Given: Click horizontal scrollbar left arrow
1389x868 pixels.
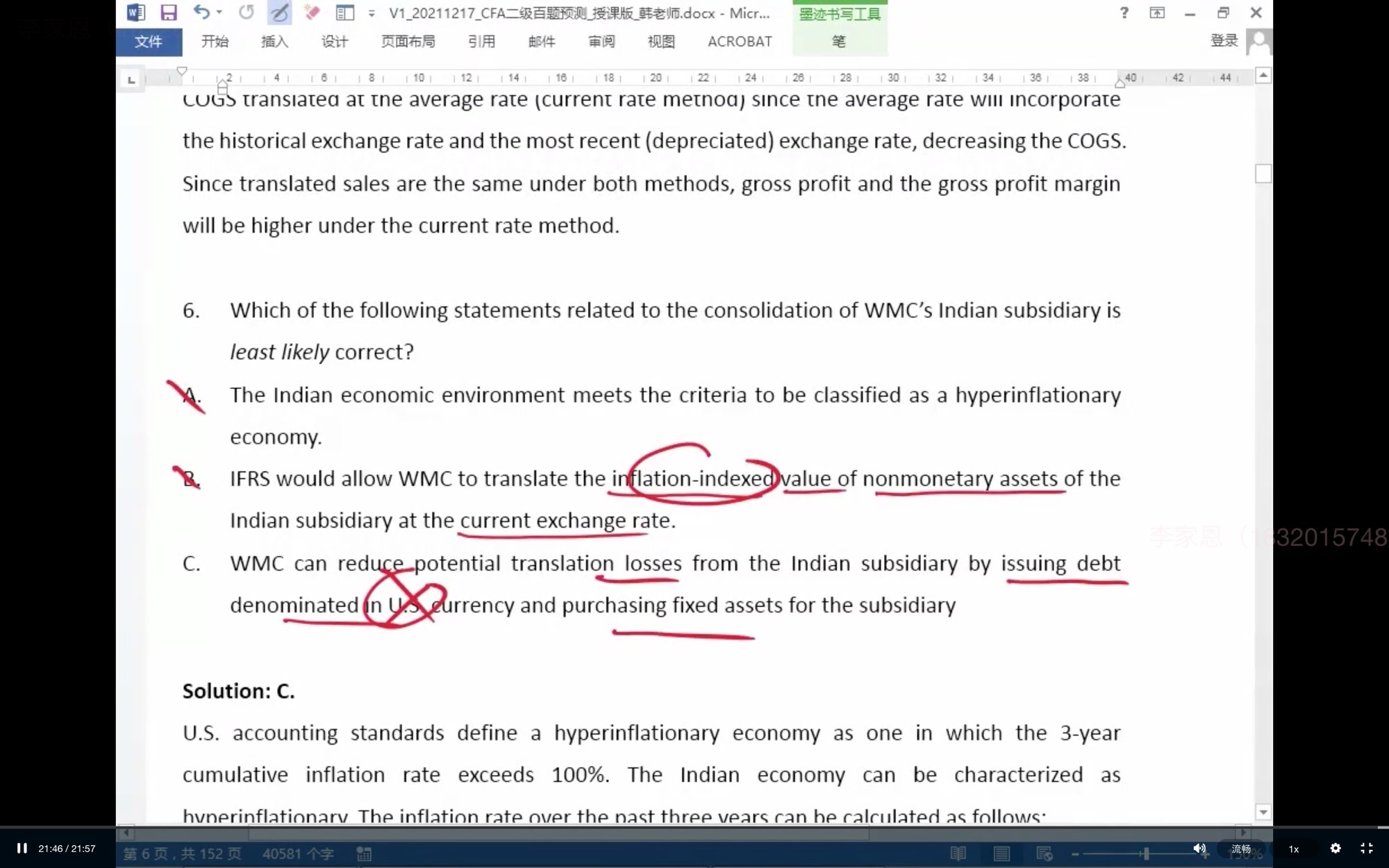Looking at the screenshot, I should click(126, 831).
